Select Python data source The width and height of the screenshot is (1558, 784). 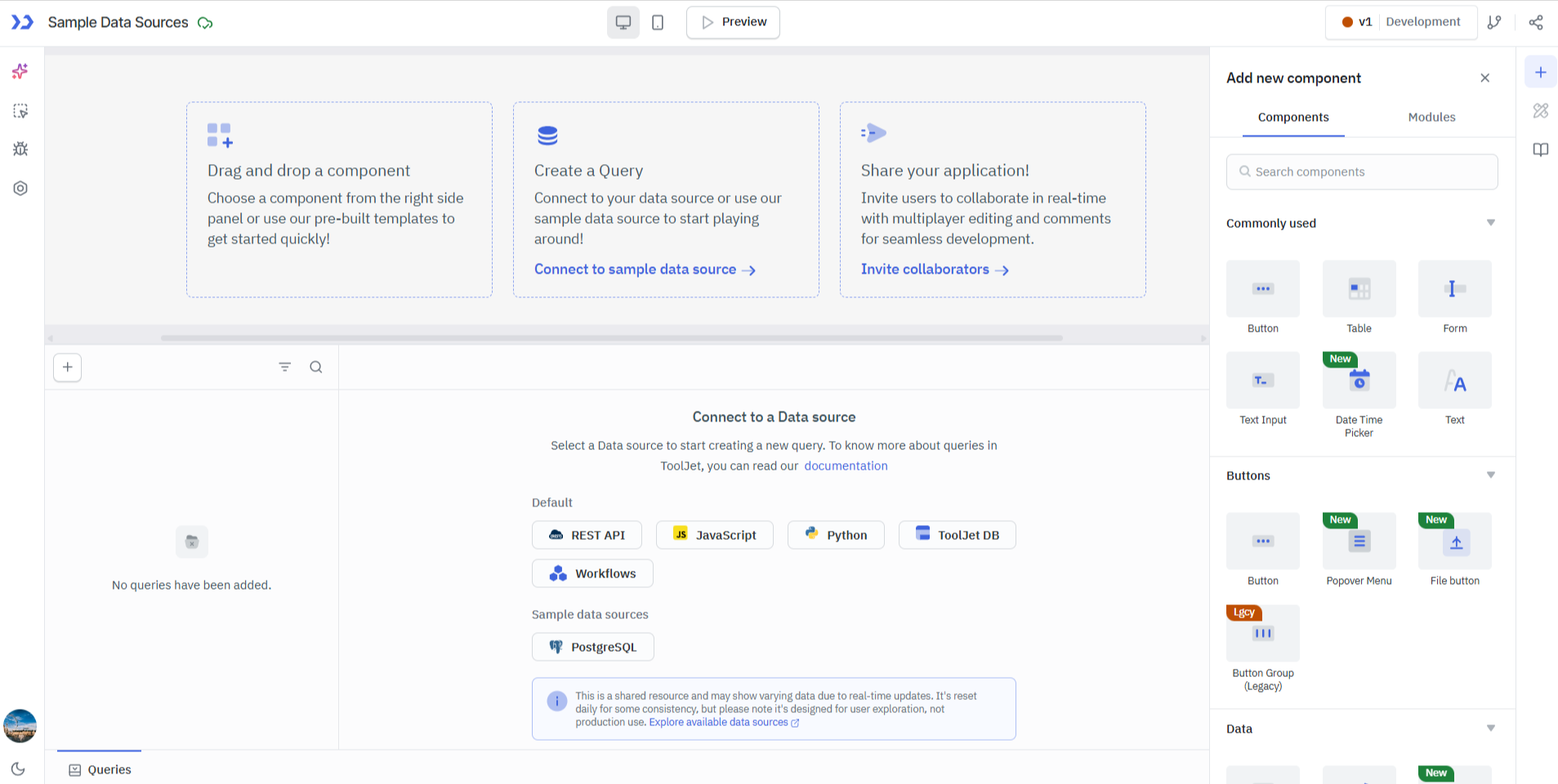pyautogui.click(x=836, y=535)
